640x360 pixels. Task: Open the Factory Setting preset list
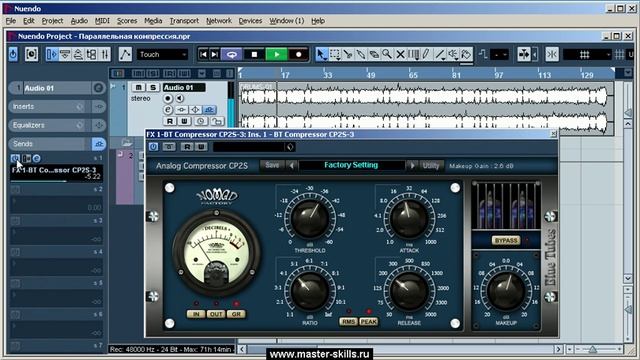pyautogui.click(x=351, y=165)
